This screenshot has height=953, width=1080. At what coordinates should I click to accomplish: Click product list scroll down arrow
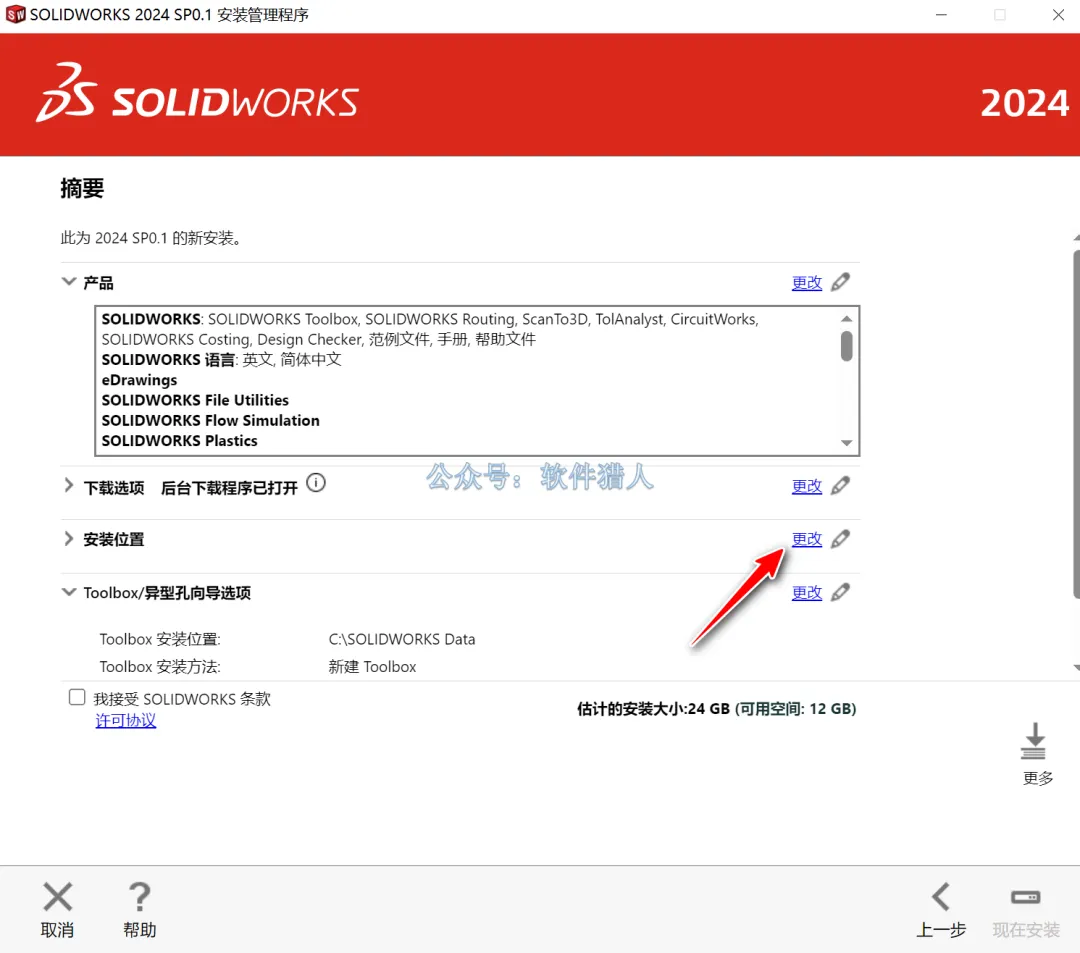tap(847, 443)
